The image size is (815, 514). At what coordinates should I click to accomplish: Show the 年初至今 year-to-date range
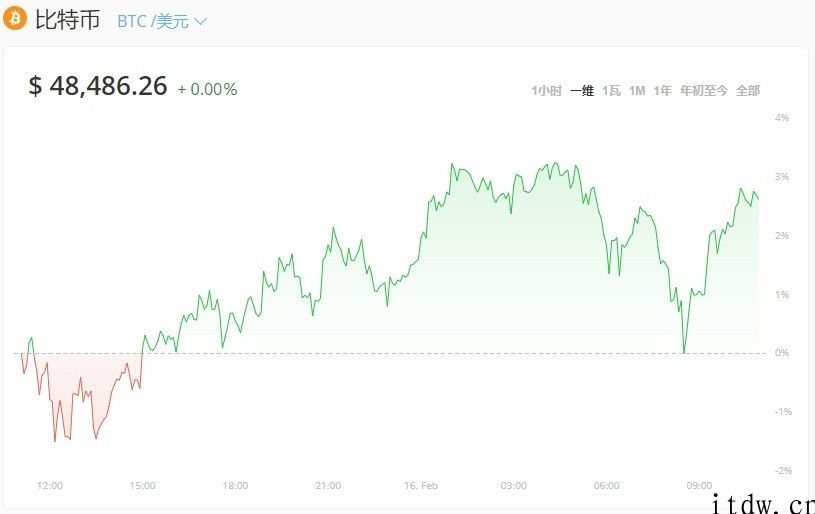[x=704, y=91]
